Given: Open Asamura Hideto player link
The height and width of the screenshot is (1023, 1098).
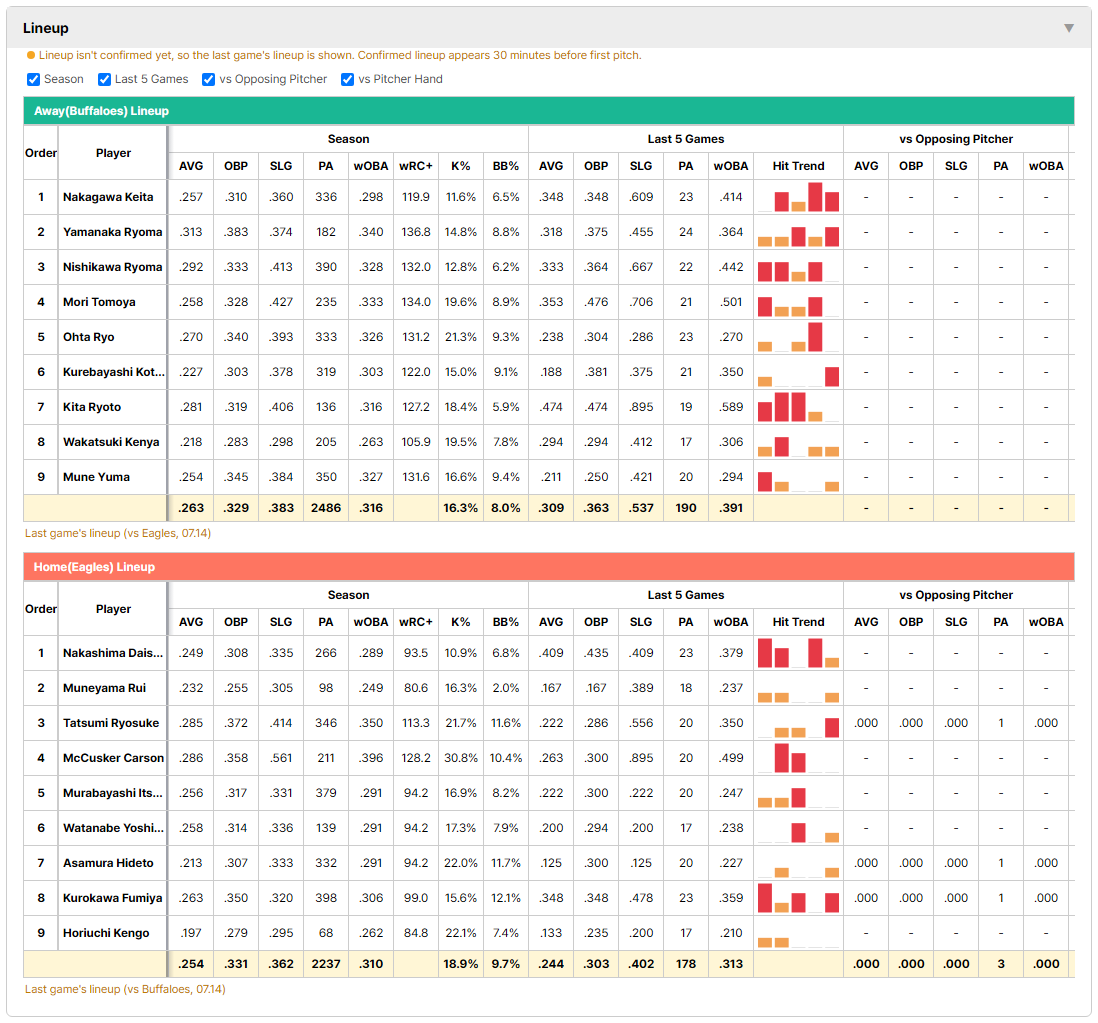Looking at the screenshot, I should tap(109, 863).
